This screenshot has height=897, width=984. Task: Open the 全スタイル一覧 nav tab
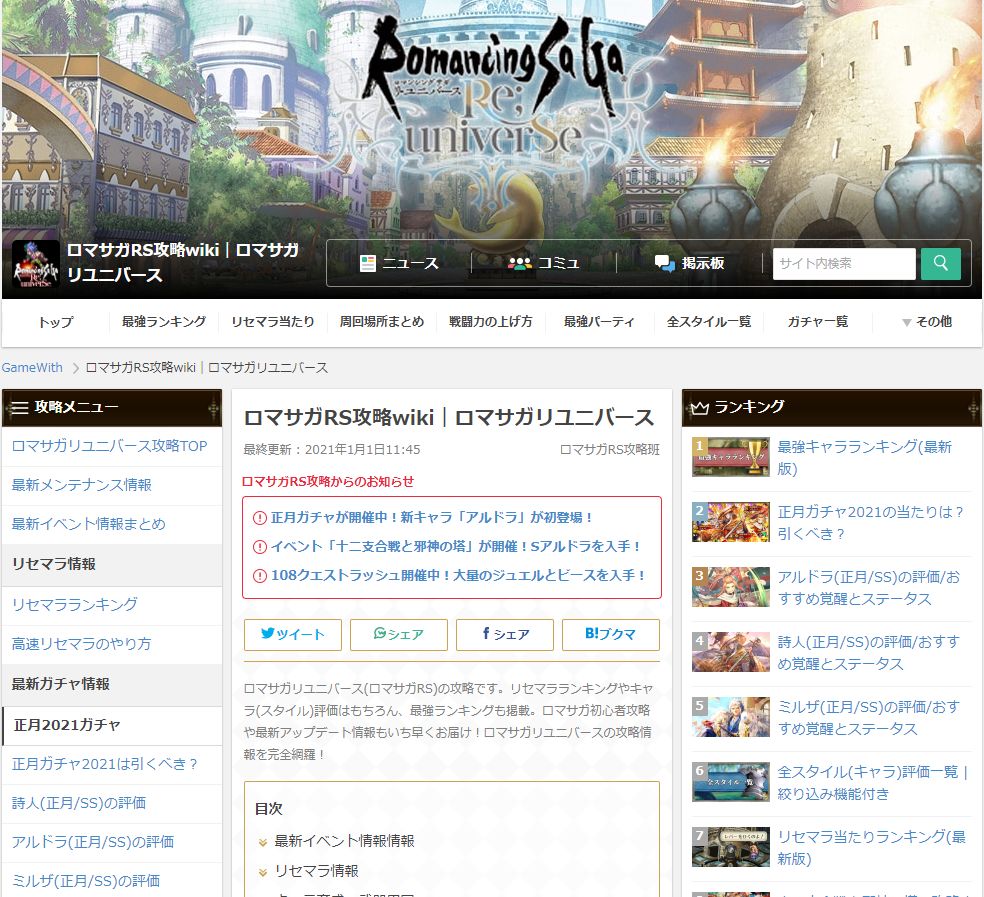(709, 322)
